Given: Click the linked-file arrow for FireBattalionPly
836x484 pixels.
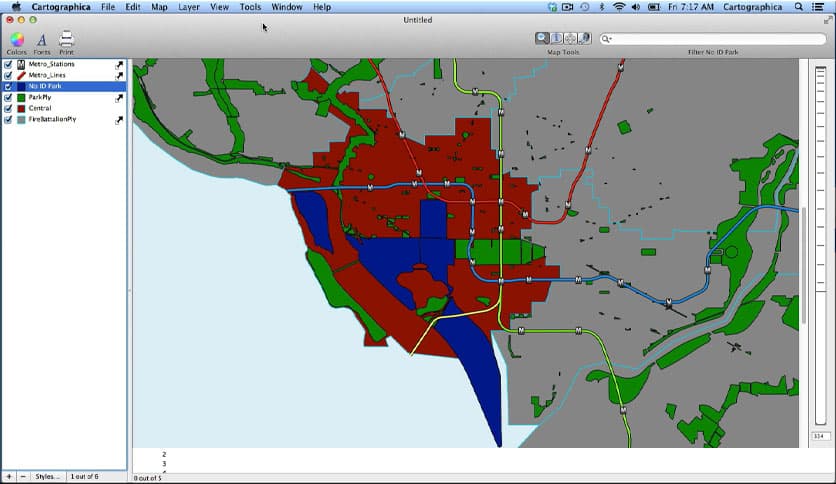Looking at the screenshot, I should 119,120.
